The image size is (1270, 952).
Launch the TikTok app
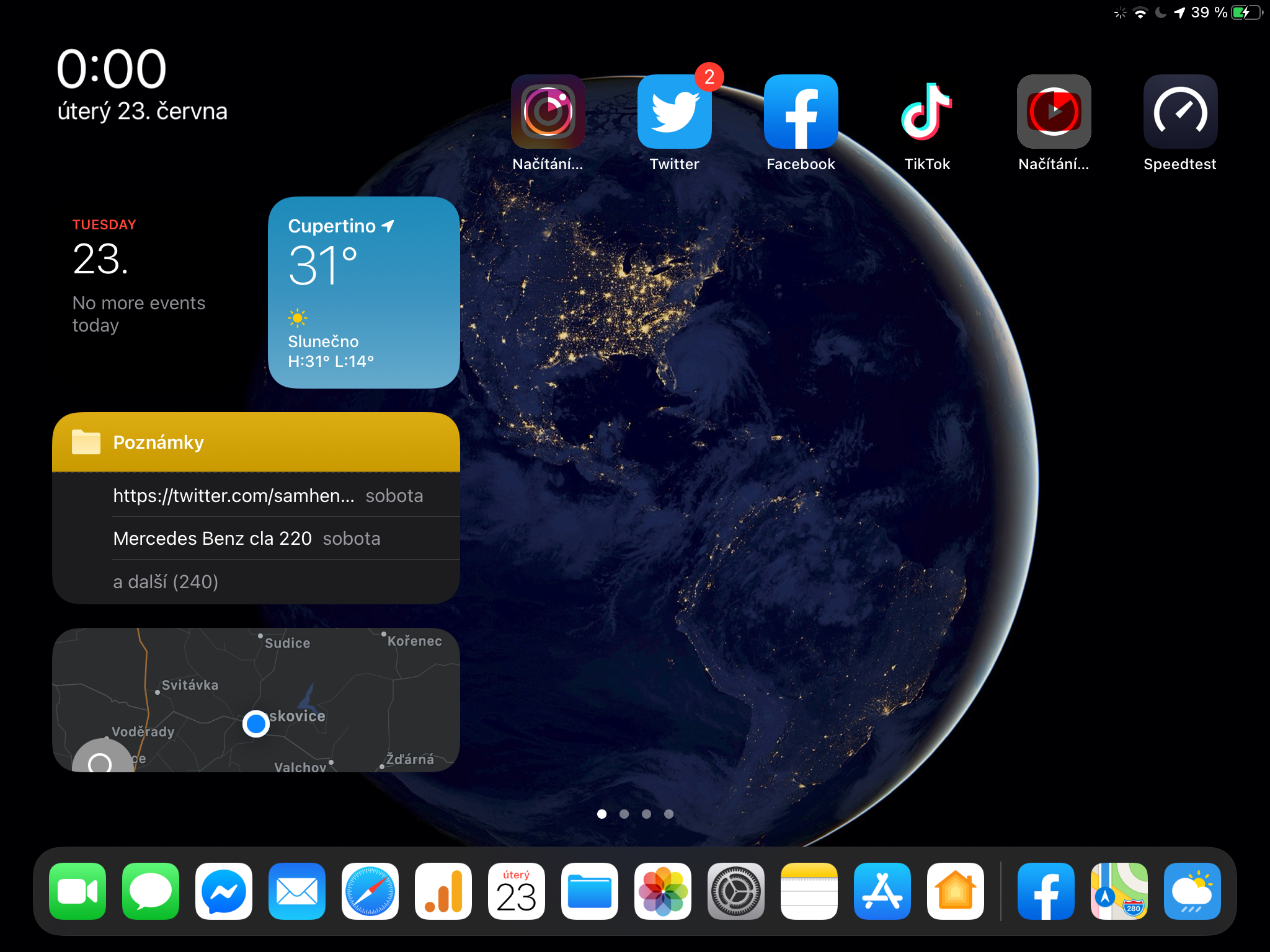coord(926,112)
